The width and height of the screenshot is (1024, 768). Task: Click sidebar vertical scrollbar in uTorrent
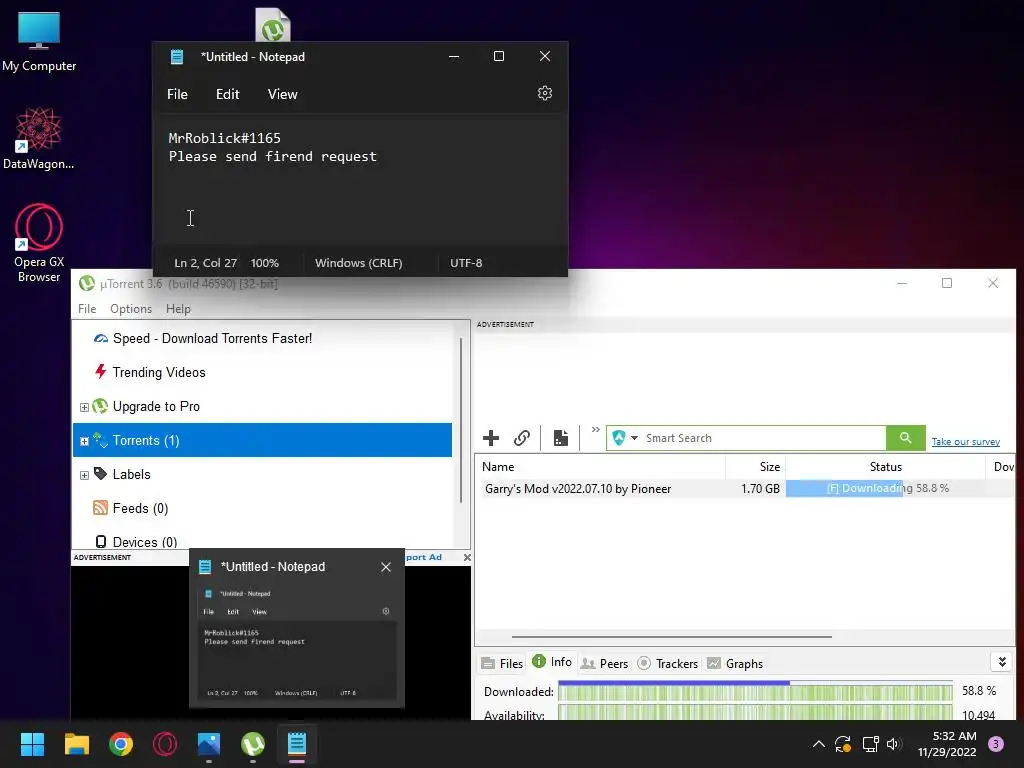461,420
